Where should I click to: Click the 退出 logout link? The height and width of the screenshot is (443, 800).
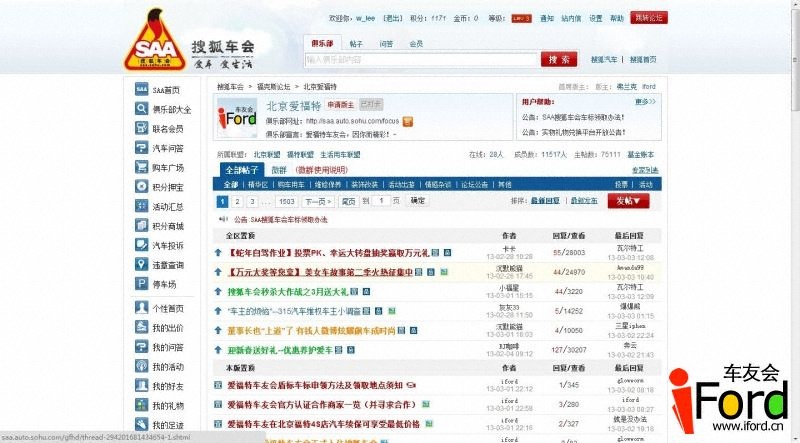click(393, 18)
